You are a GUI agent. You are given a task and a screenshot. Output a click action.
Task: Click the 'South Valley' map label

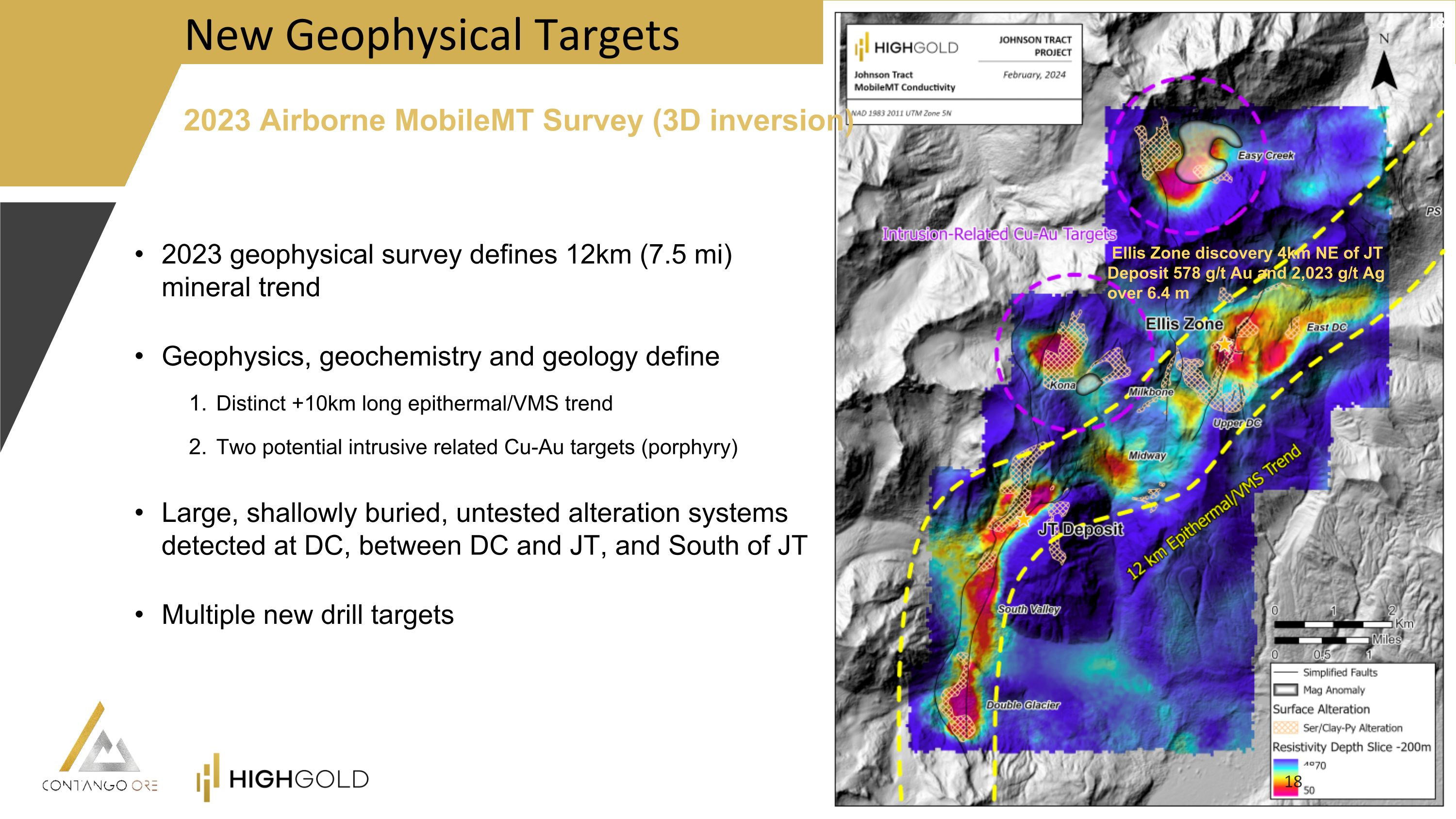coord(1029,609)
